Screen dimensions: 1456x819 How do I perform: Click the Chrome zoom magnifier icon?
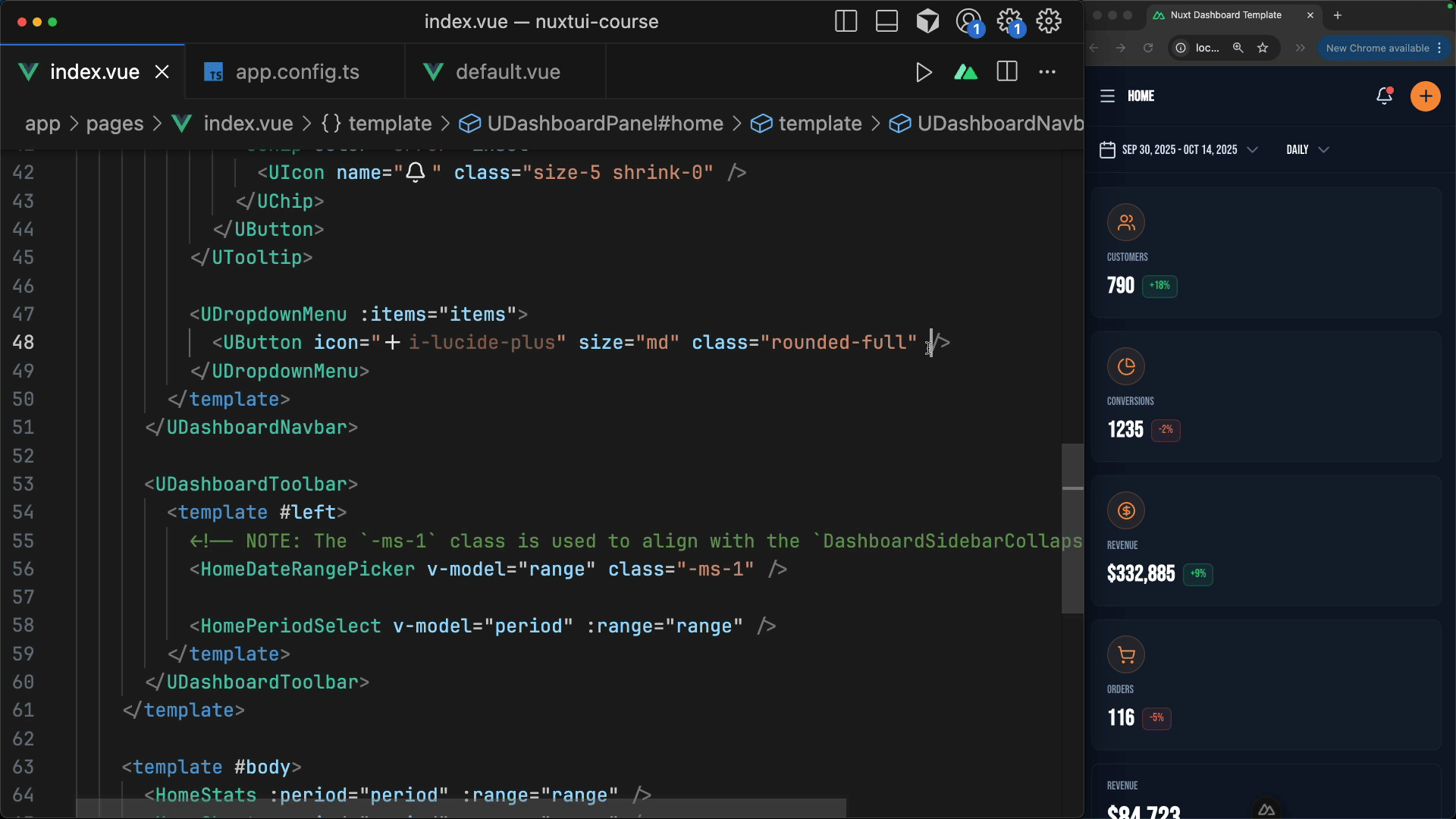1238,48
